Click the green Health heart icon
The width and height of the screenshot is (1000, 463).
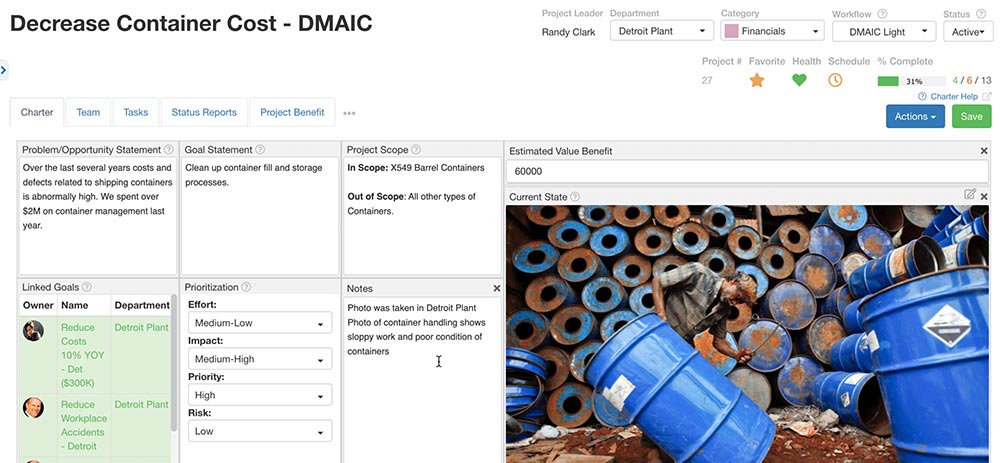tap(799, 80)
